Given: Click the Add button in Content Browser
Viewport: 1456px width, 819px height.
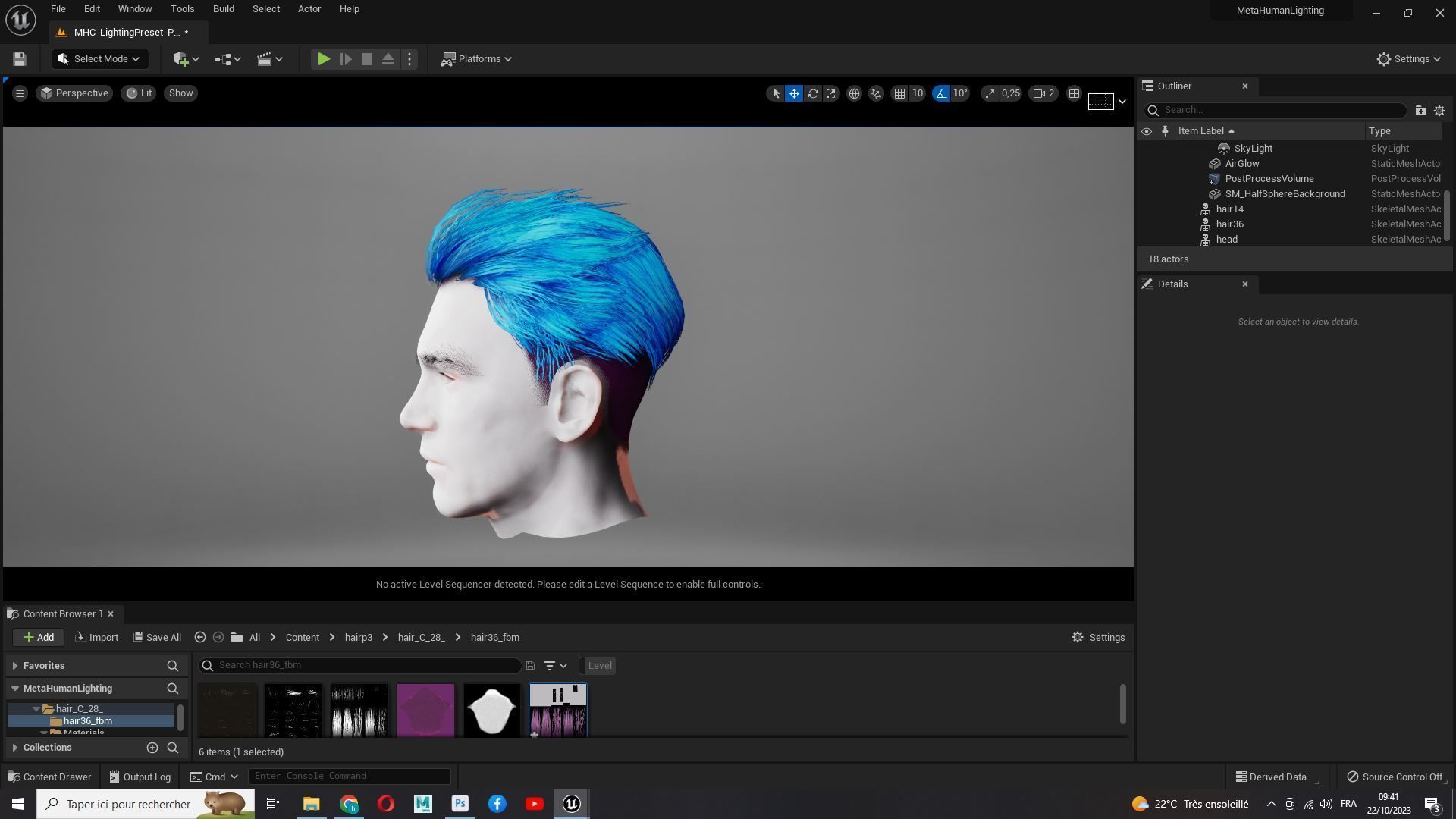Looking at the screenshot, I should (38, 638).
